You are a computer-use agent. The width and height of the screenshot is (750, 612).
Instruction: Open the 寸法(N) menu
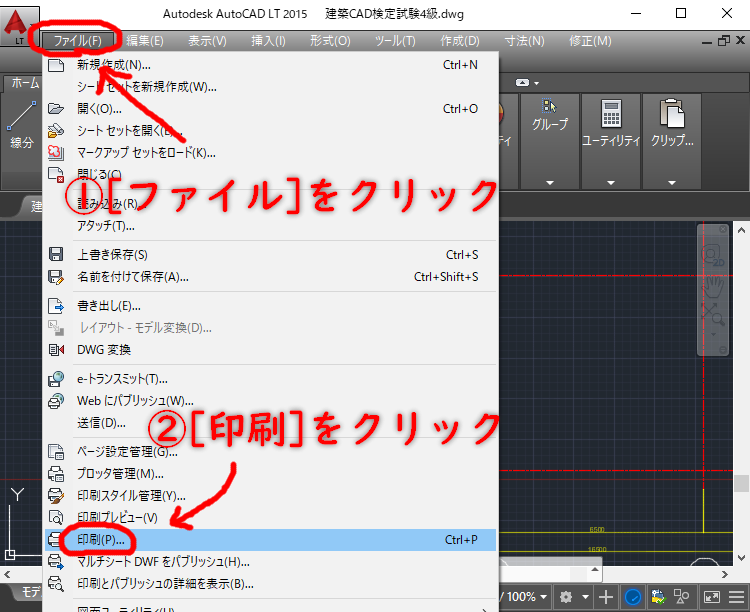[x=524, y=41]
